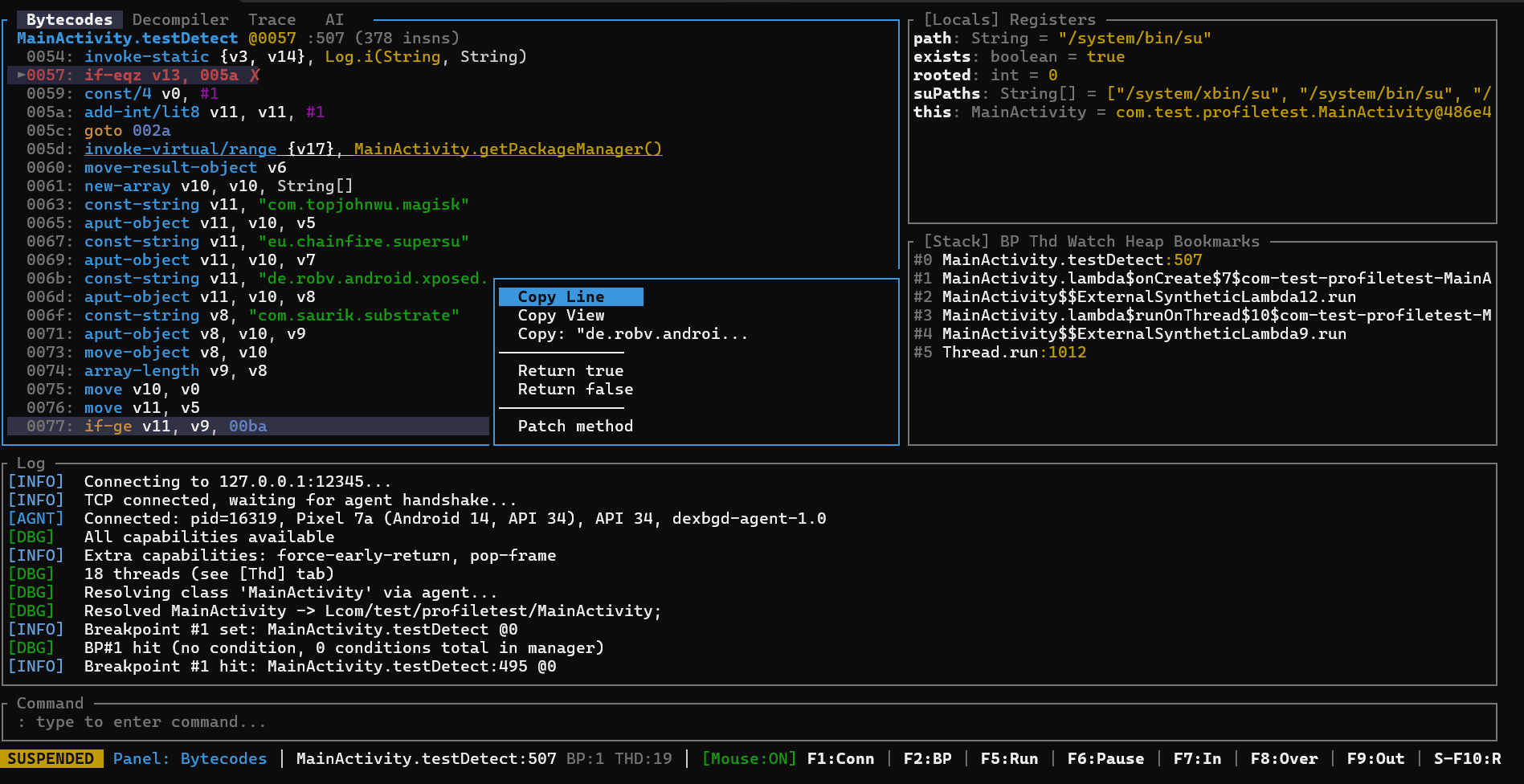Click the command input field
Viewport: 1524px width, 784px height.
point(321,721)
